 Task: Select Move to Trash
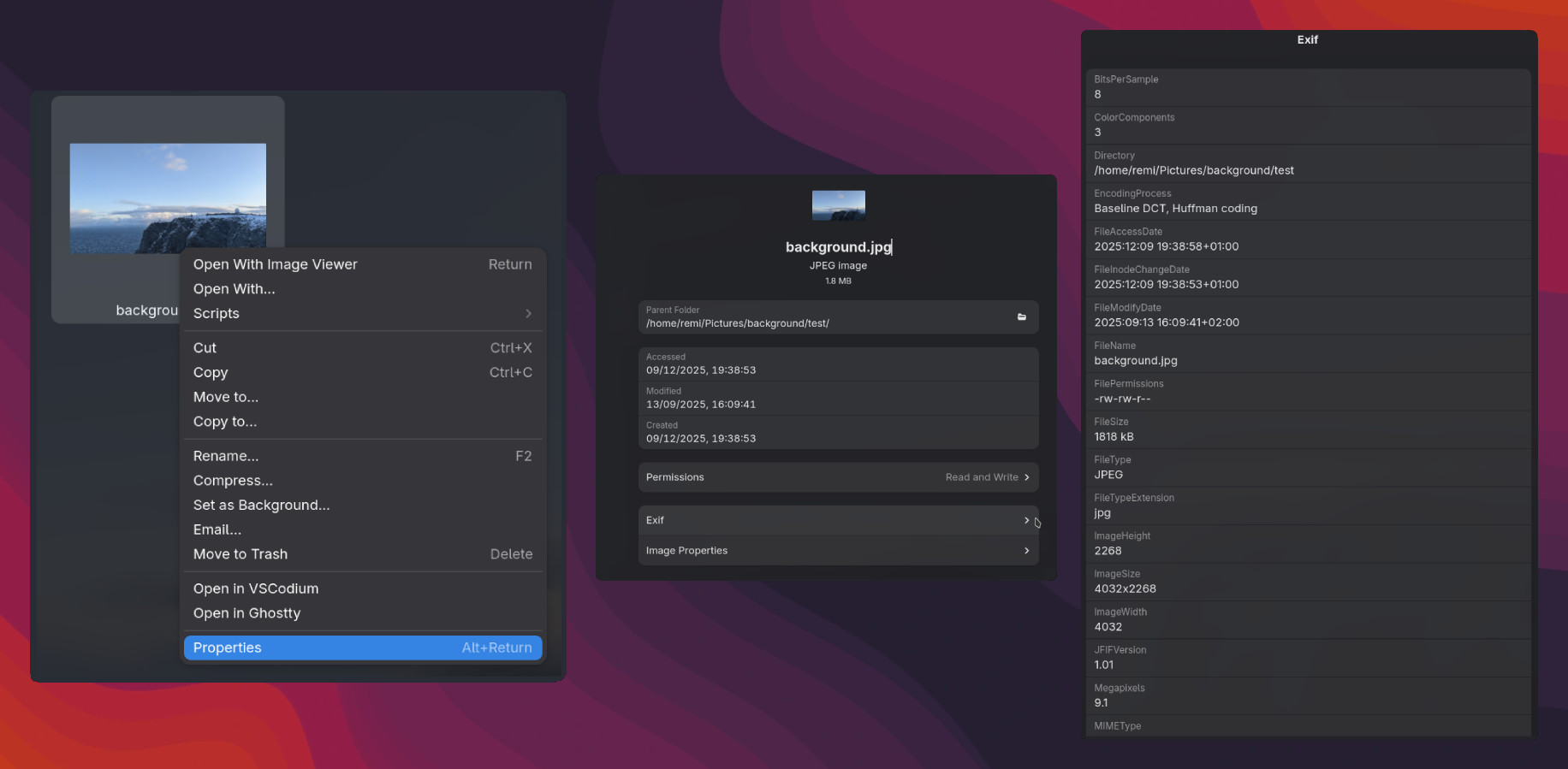[241, 554]
